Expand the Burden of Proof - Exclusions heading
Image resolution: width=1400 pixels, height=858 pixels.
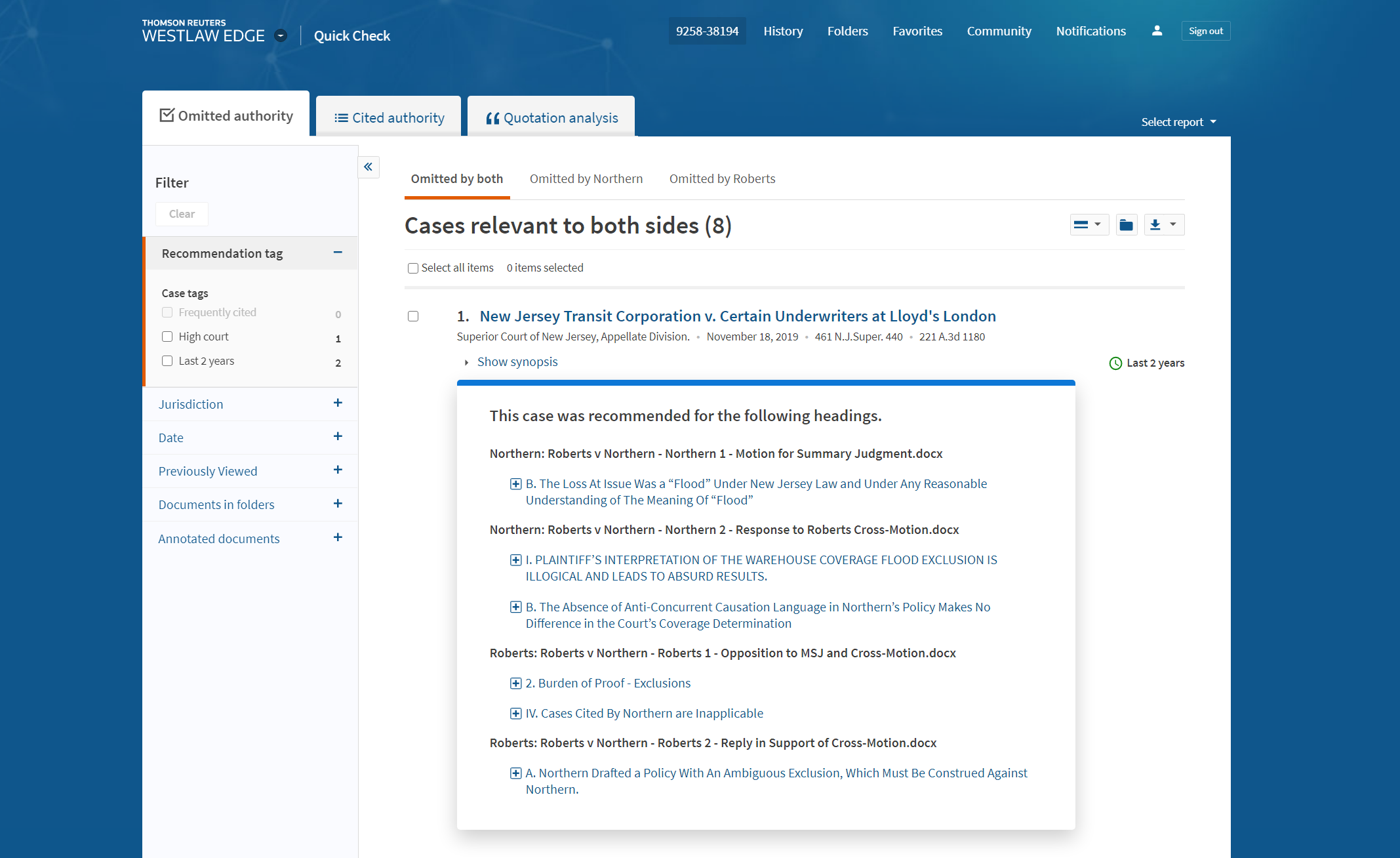click(515, 684)
